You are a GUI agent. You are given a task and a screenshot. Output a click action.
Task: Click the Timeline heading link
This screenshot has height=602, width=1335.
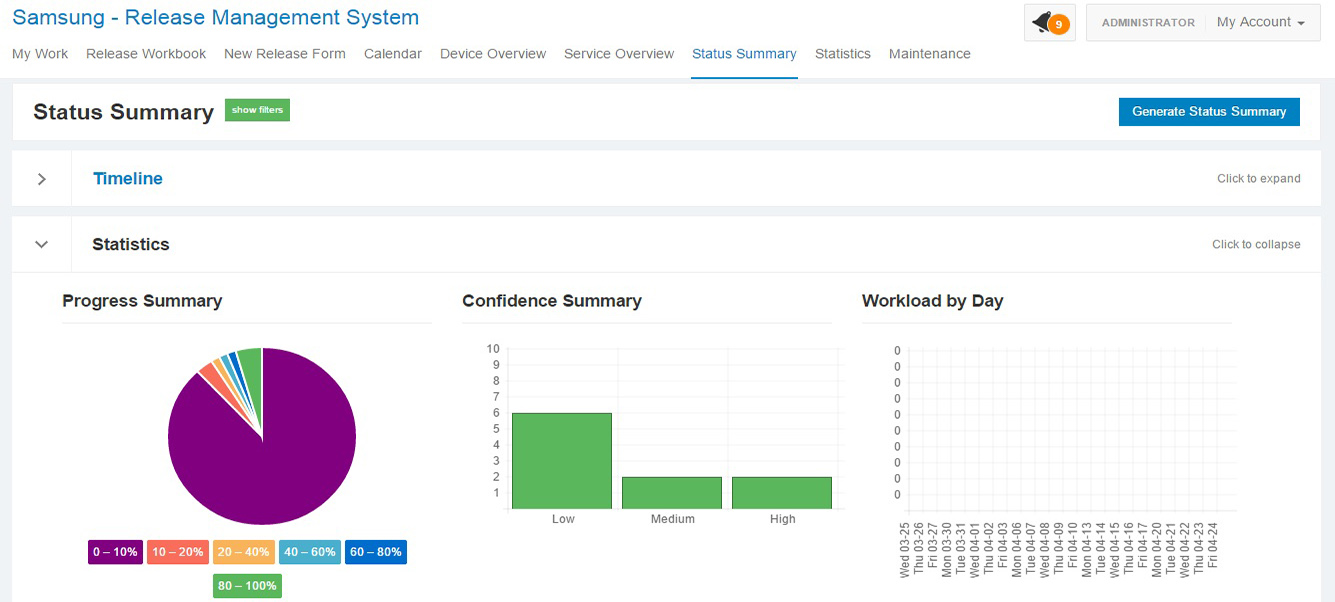coord(128,179)
